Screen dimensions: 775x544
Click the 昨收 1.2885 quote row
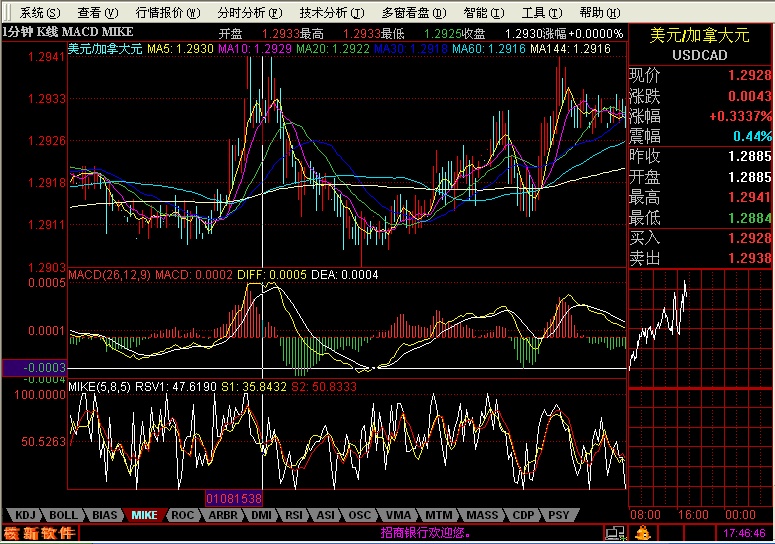tap(700, 156)
